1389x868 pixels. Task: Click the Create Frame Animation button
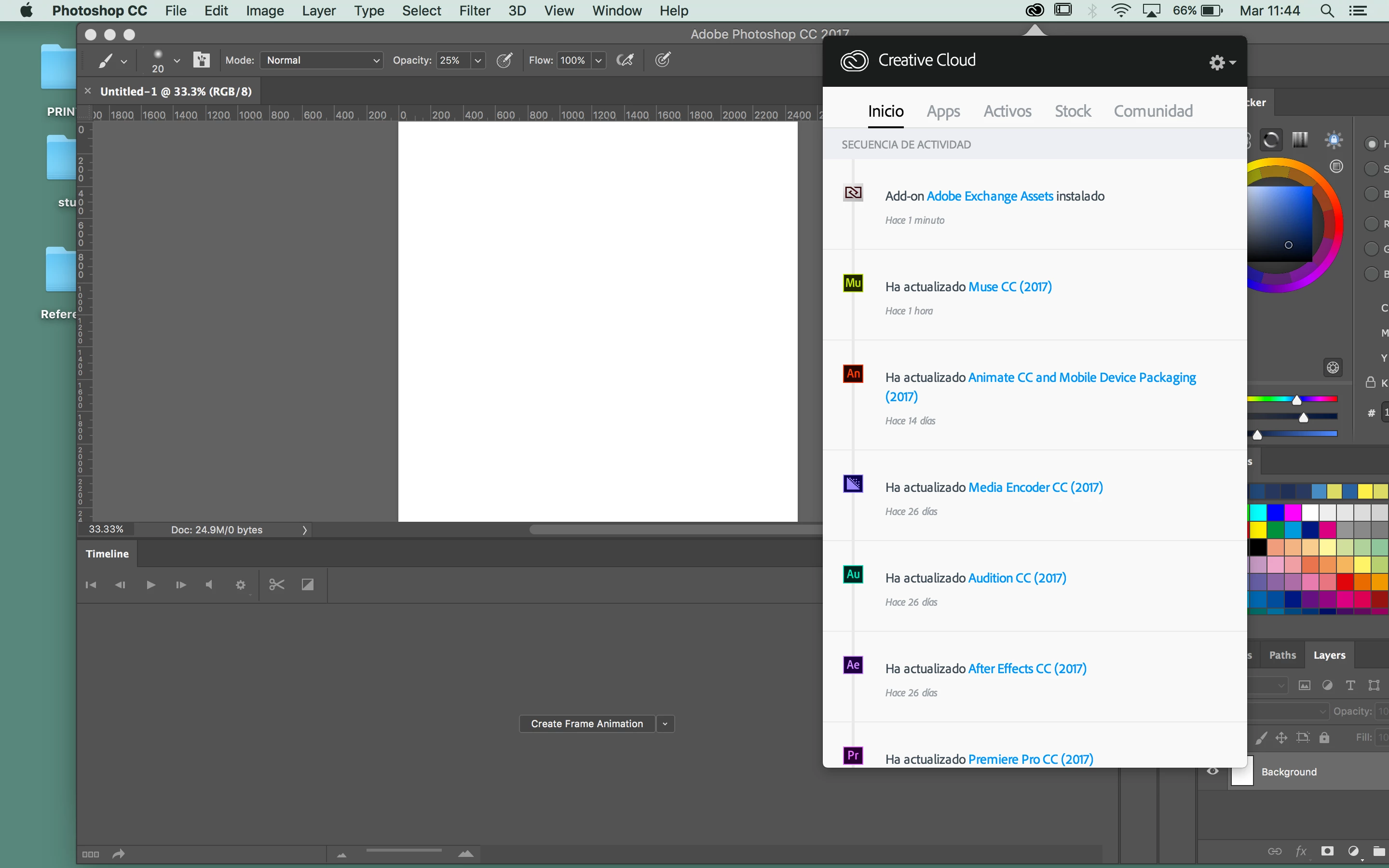coord(586,723)
